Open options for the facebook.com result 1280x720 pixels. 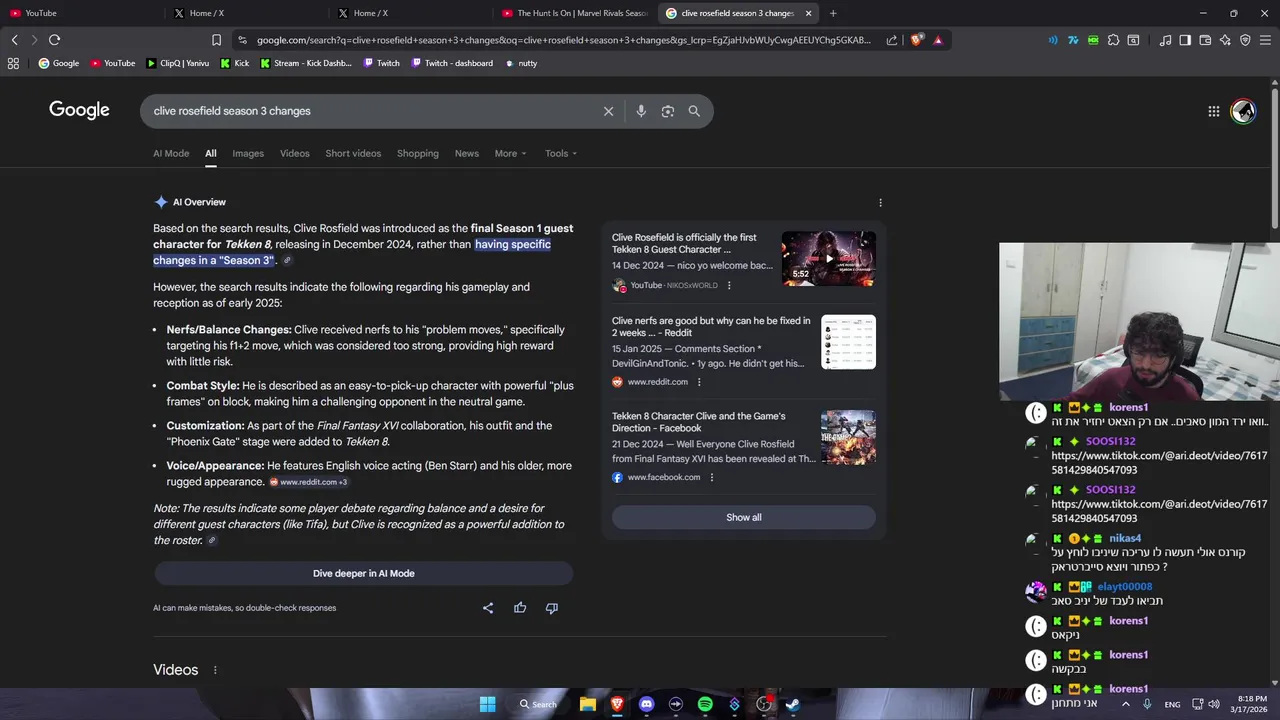click(712, 477)
